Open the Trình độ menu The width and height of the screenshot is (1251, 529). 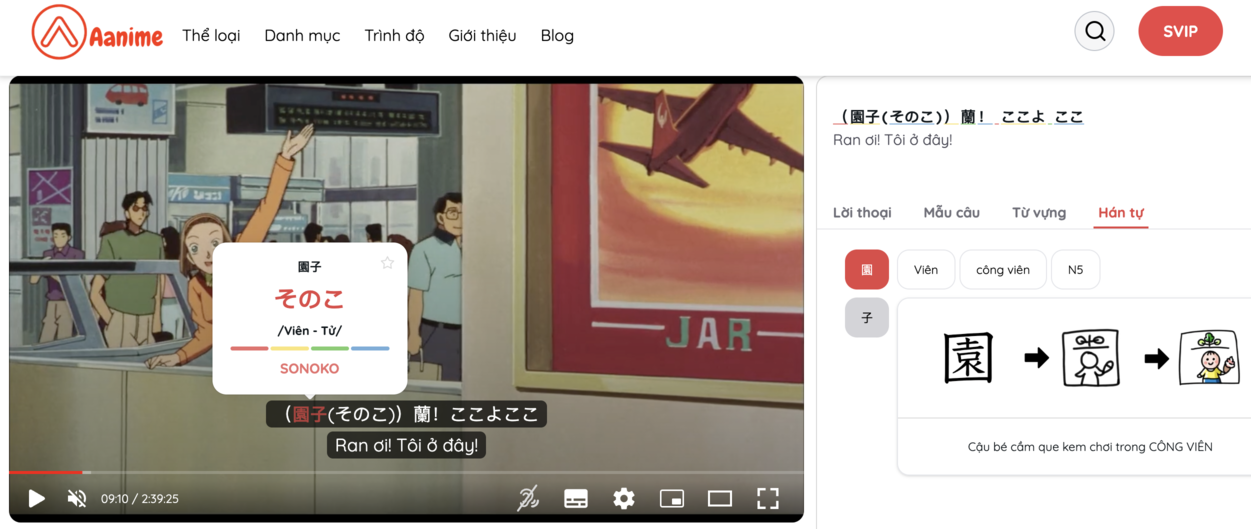(394, 35)
